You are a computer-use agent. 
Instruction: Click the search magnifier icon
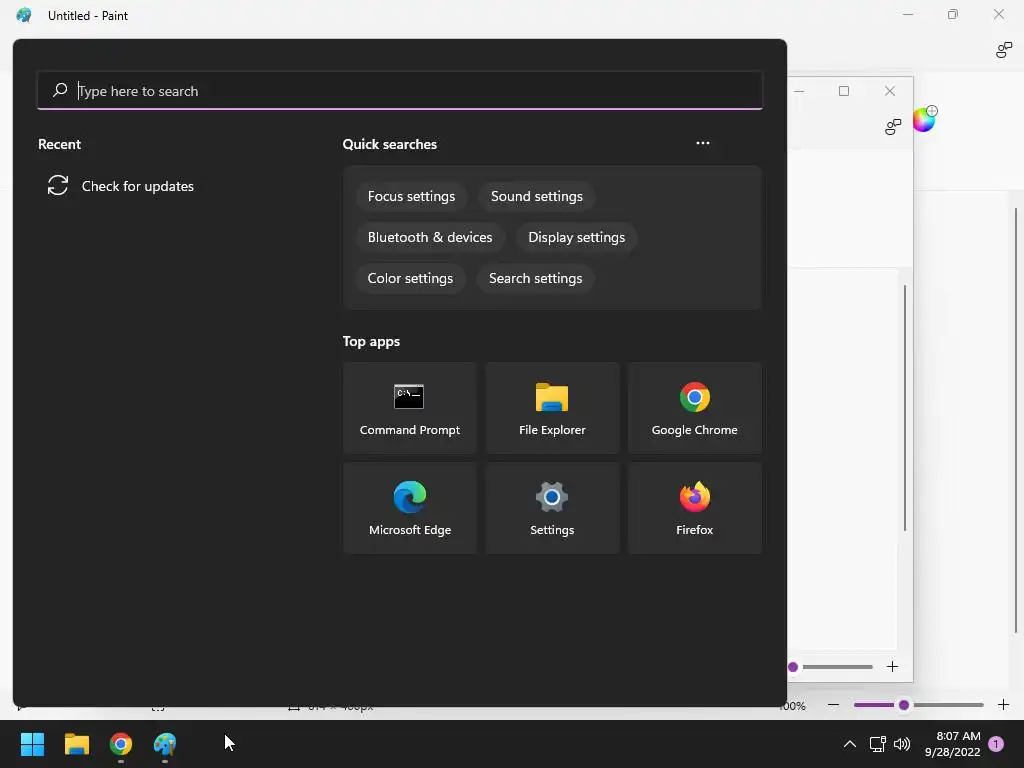(60, 90)
